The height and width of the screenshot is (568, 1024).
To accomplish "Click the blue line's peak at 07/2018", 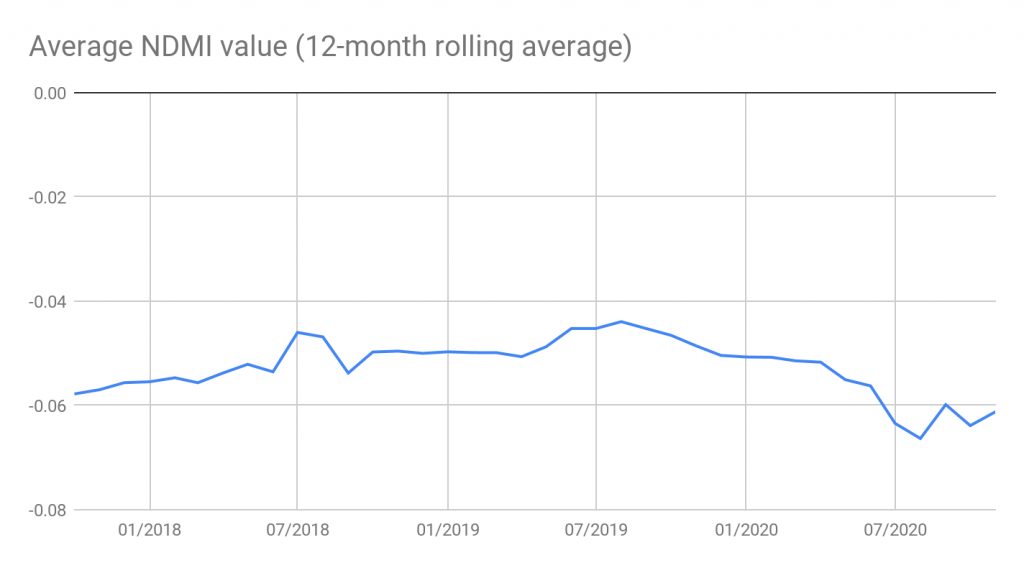I will coord(298,332).
